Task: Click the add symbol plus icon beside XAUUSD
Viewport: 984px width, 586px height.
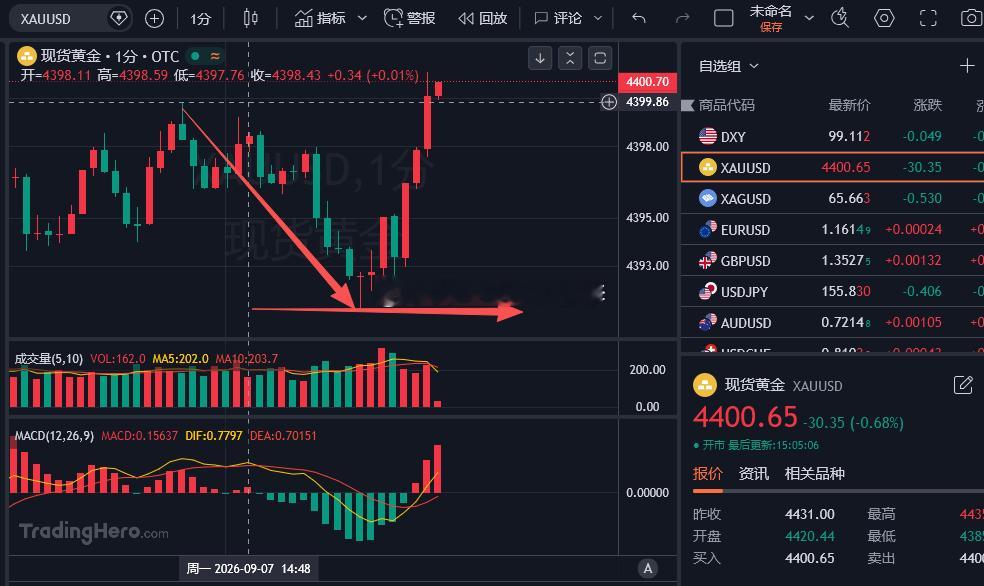Action: [154, 19]
